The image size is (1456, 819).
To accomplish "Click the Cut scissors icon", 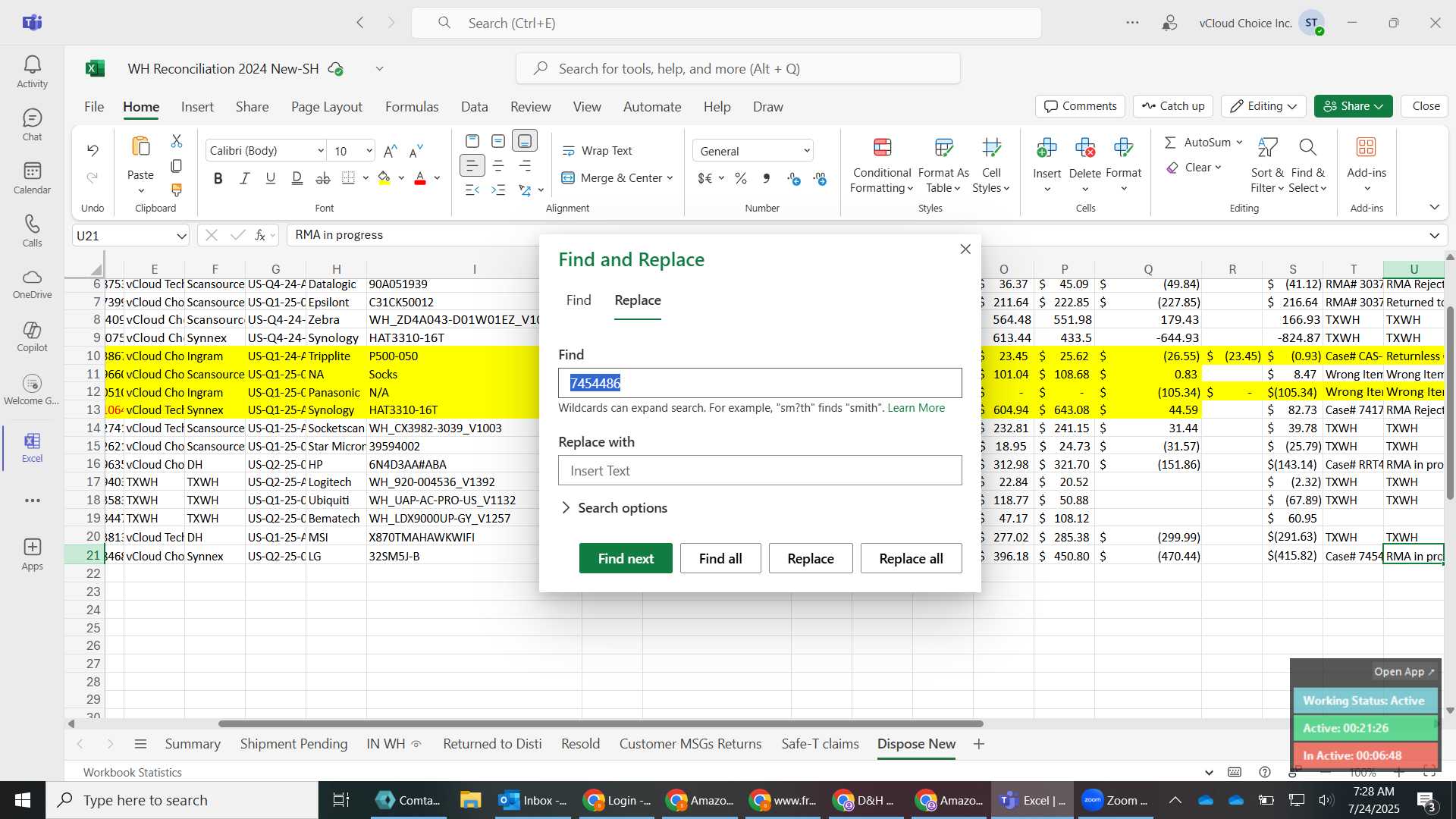I will (177, 141).
